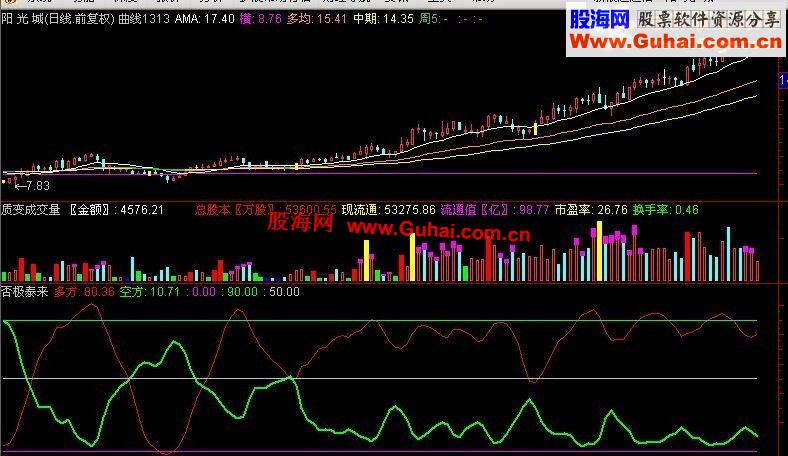Click the green 周5 label
The width and height of the screenshot is (788, 456).
pos(433,20)
